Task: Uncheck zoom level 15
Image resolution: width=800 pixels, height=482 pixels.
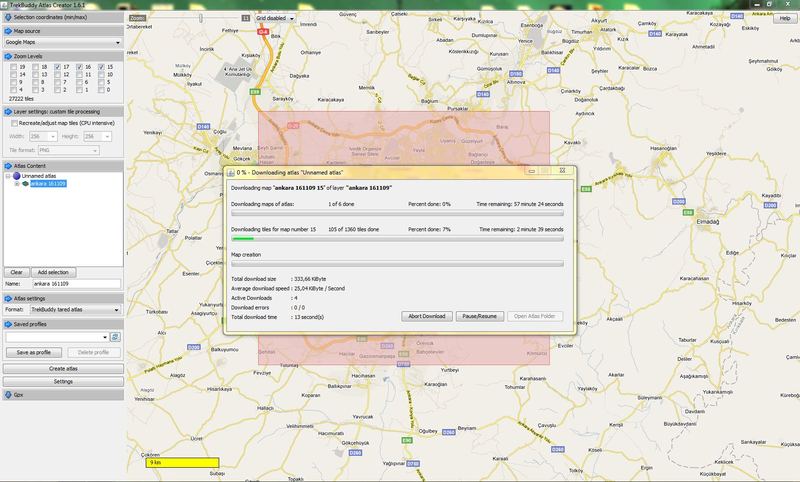Action: (101, 67)
